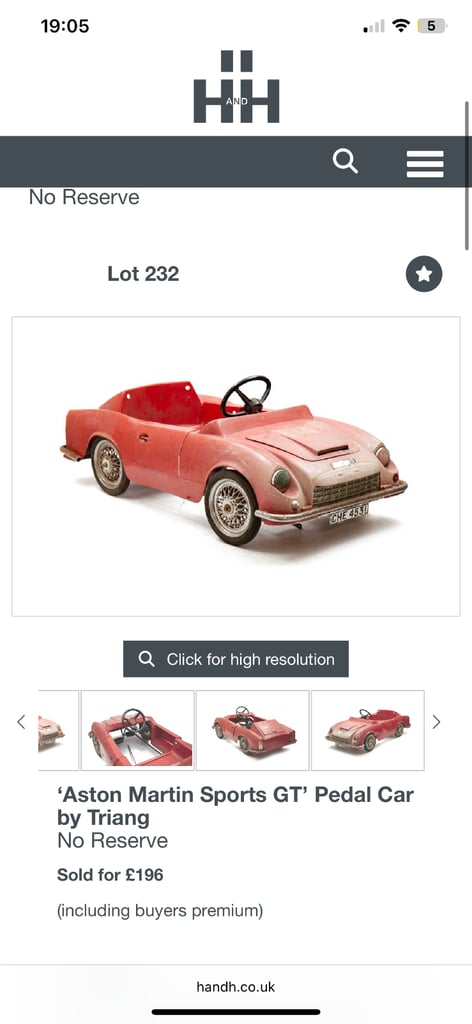Viewport: 472px width, 1024px height.
Task: Select the partially visible first thumbnail
Action: click(58, 730)
